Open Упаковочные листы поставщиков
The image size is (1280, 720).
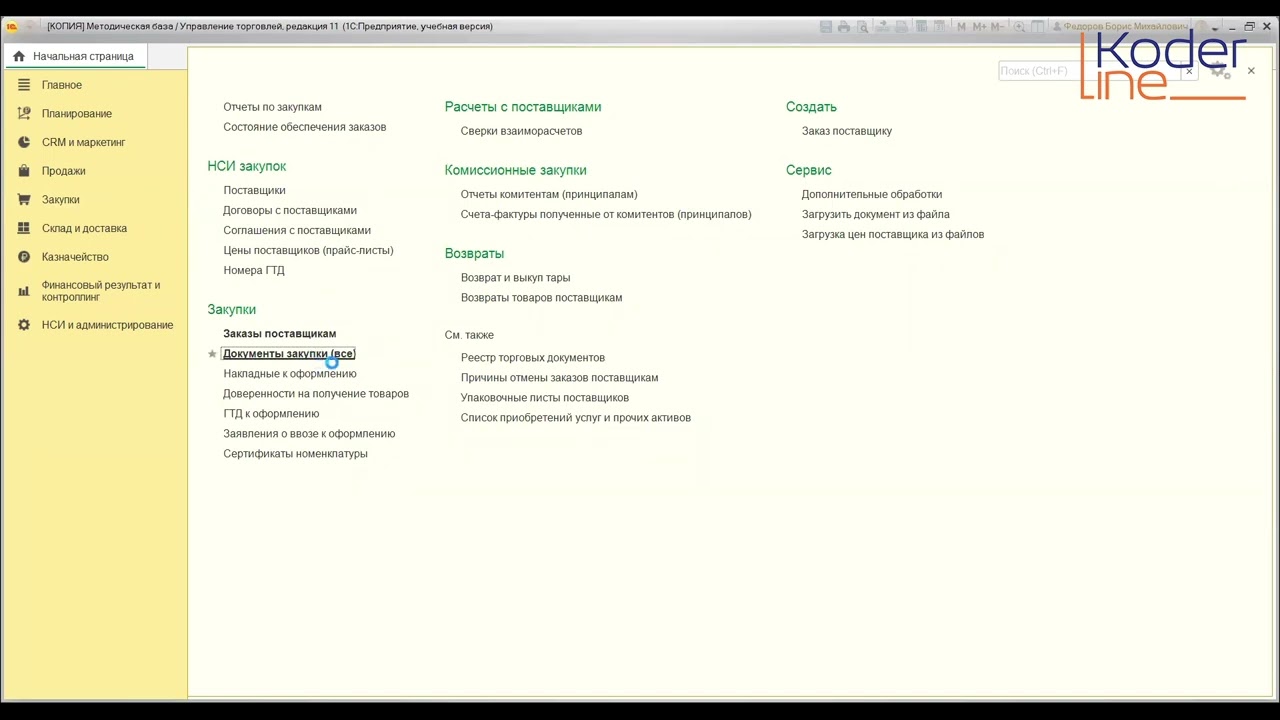(545, 398)
